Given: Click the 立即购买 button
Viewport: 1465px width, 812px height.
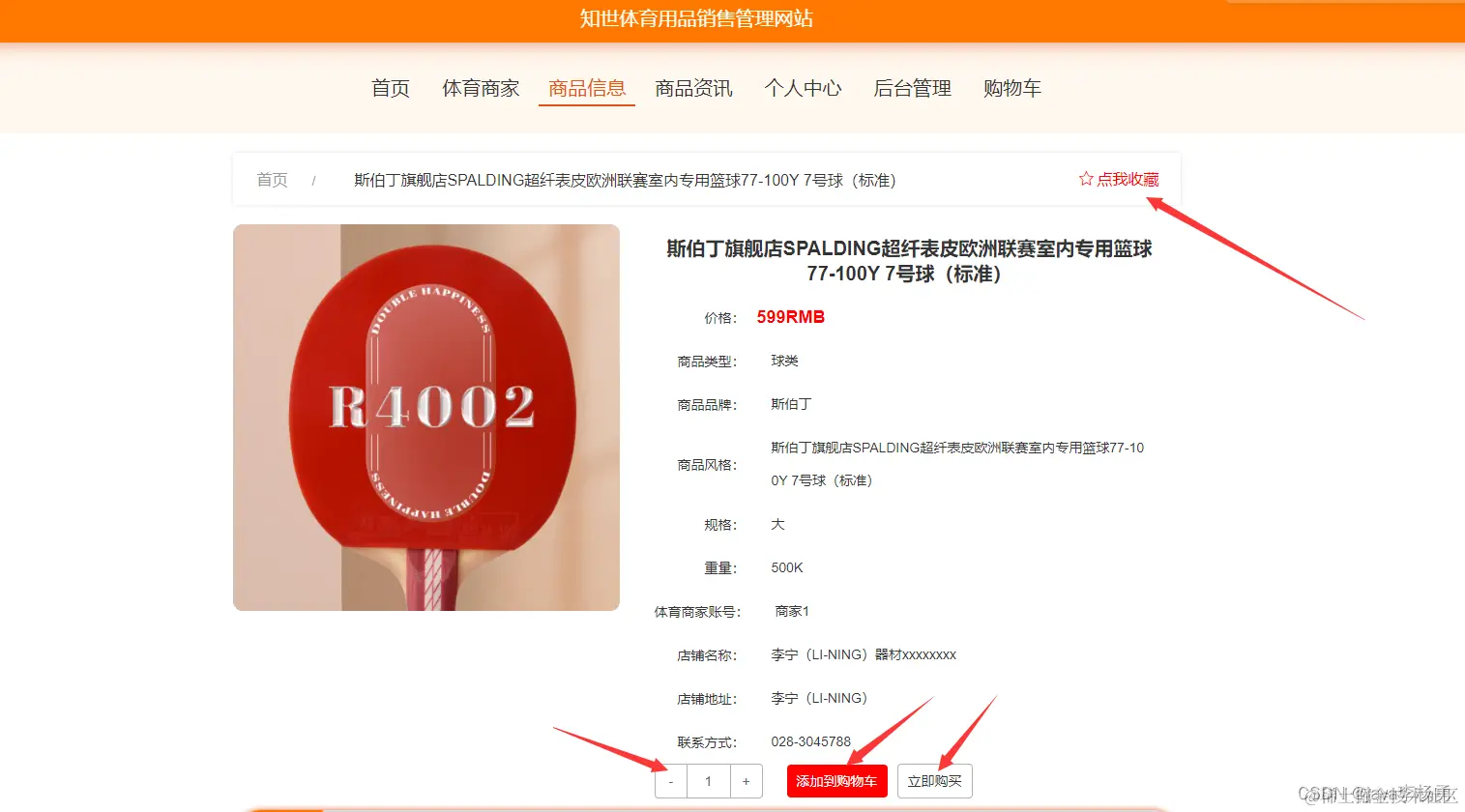Looking at the screenshot, I should click(934, 781).
